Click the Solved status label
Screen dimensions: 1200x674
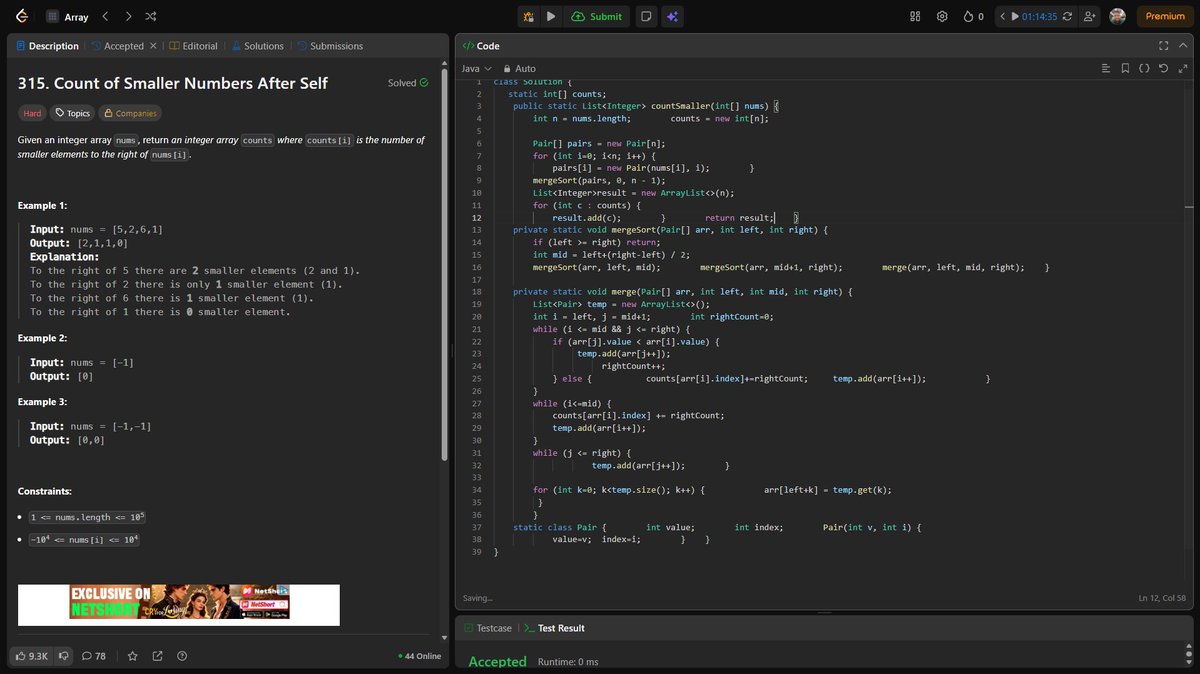coord(408,83)
